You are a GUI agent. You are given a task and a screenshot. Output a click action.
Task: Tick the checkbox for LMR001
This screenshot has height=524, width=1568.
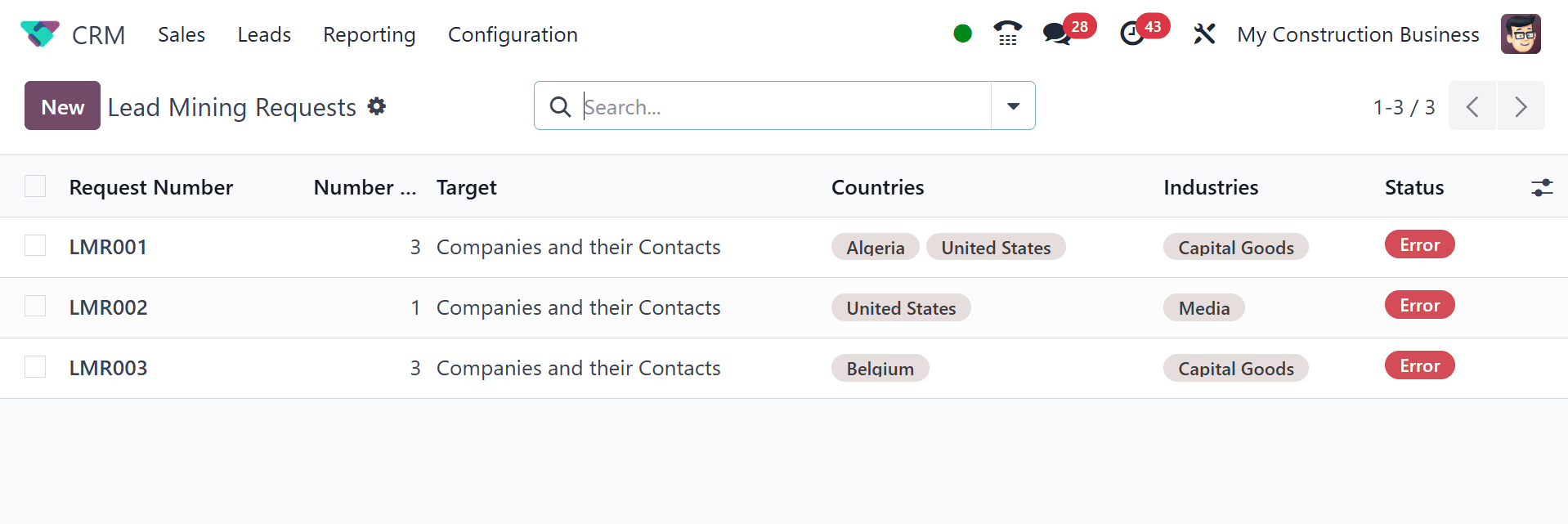(x=35, y=245)
